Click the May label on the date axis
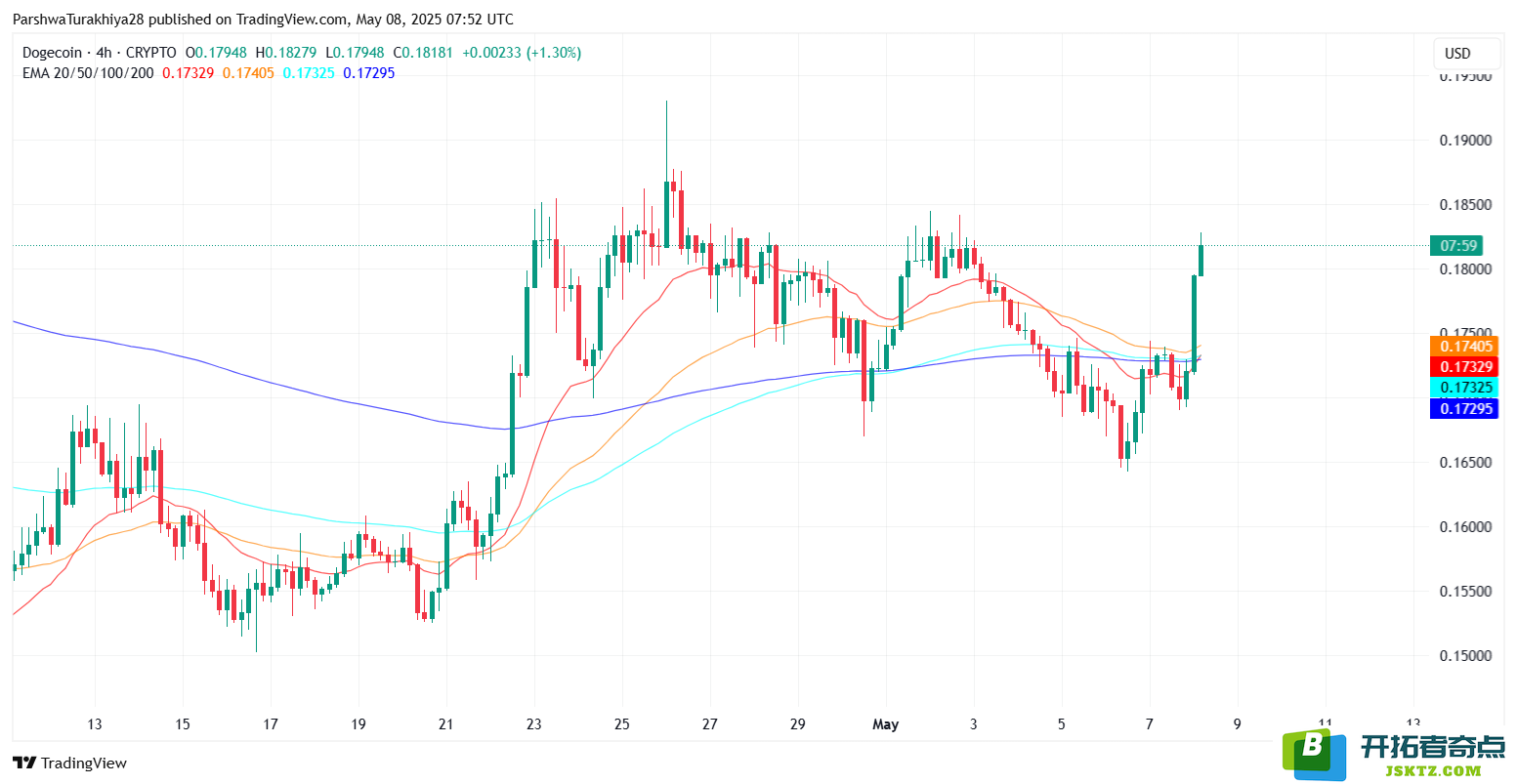1517x784 pixels. (x=885, y=724)
